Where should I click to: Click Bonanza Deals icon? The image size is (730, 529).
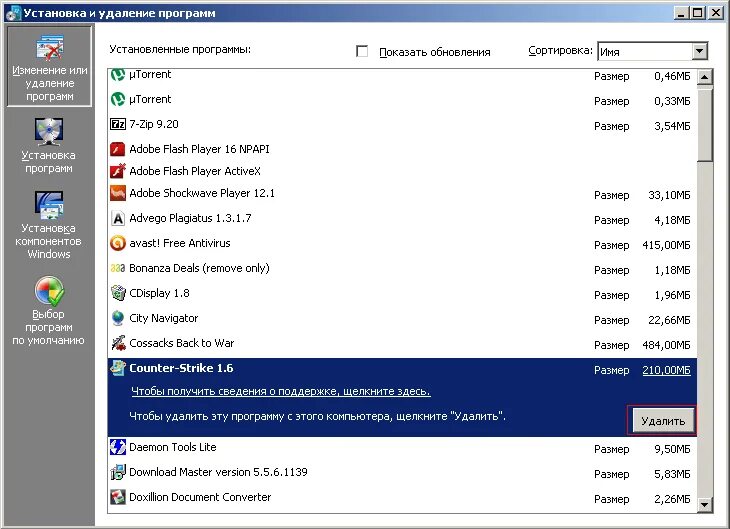pyautogui.click(x=118, y=268)
